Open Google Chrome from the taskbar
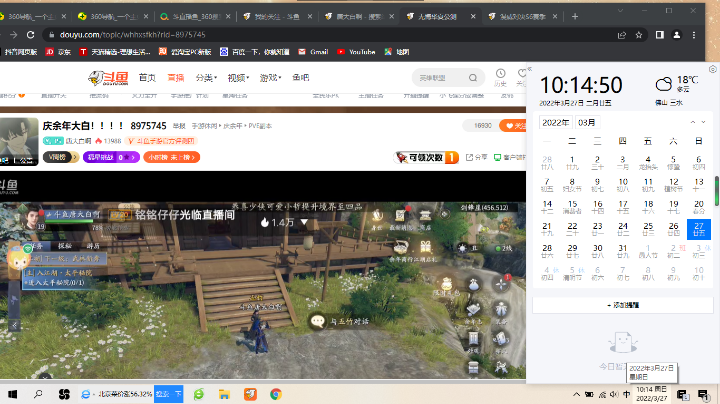 (276, 394)
